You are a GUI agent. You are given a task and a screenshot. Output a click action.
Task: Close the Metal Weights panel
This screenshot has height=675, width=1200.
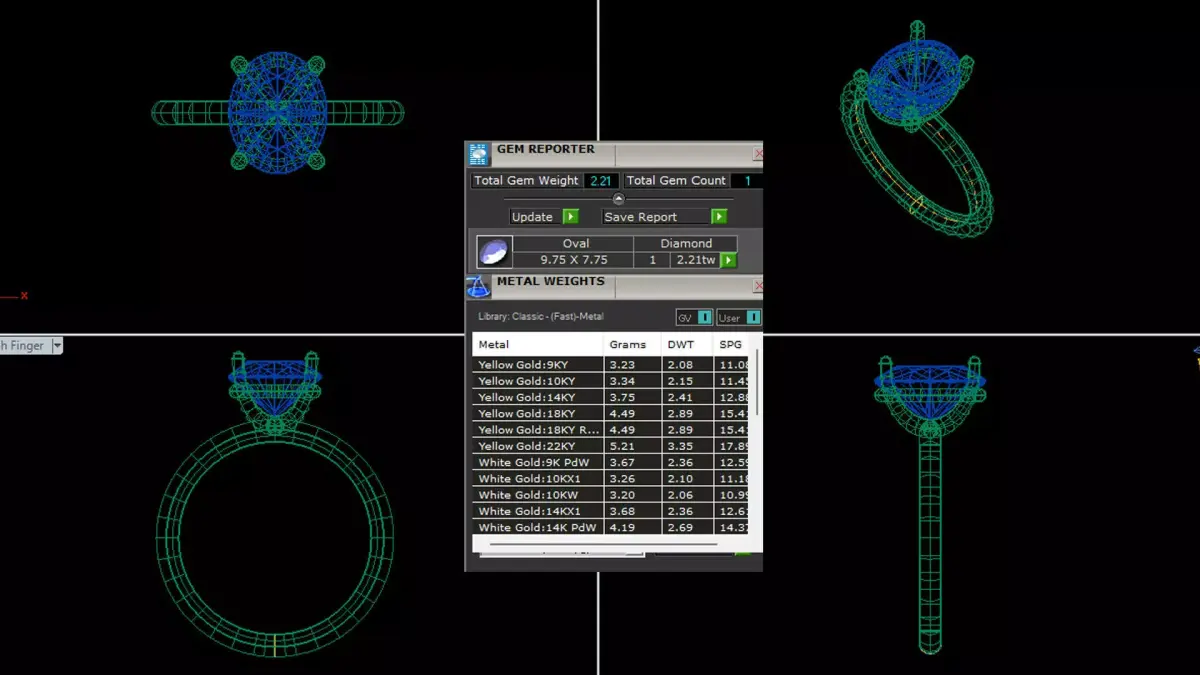pos(758,287)
